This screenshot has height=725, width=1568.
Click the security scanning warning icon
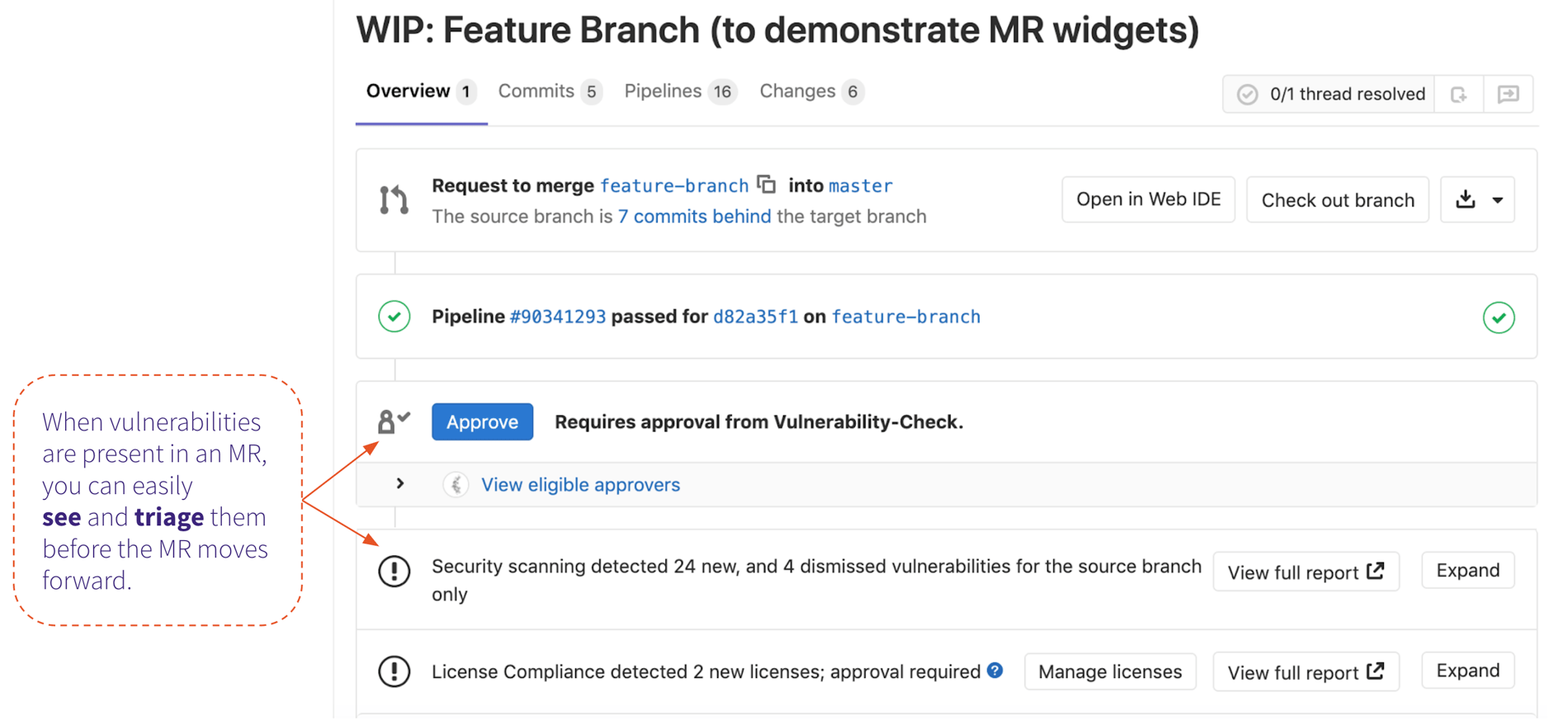(x=394, y=572)
